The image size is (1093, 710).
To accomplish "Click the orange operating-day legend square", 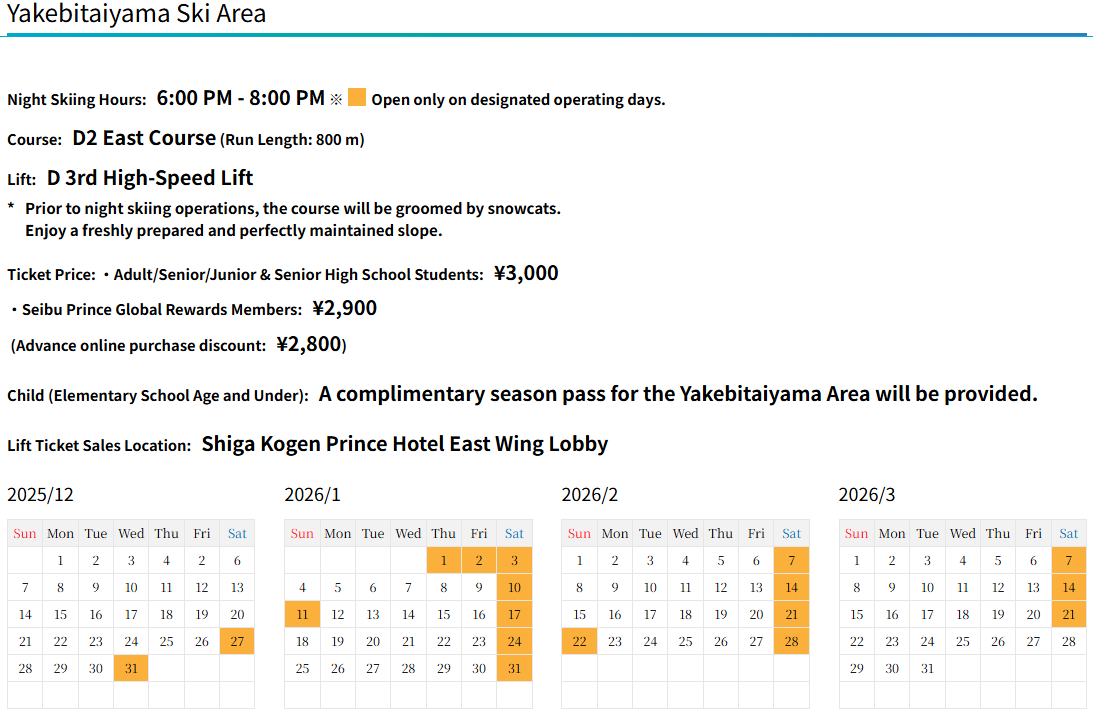I will pyautogui.click(x=357, y=98).
